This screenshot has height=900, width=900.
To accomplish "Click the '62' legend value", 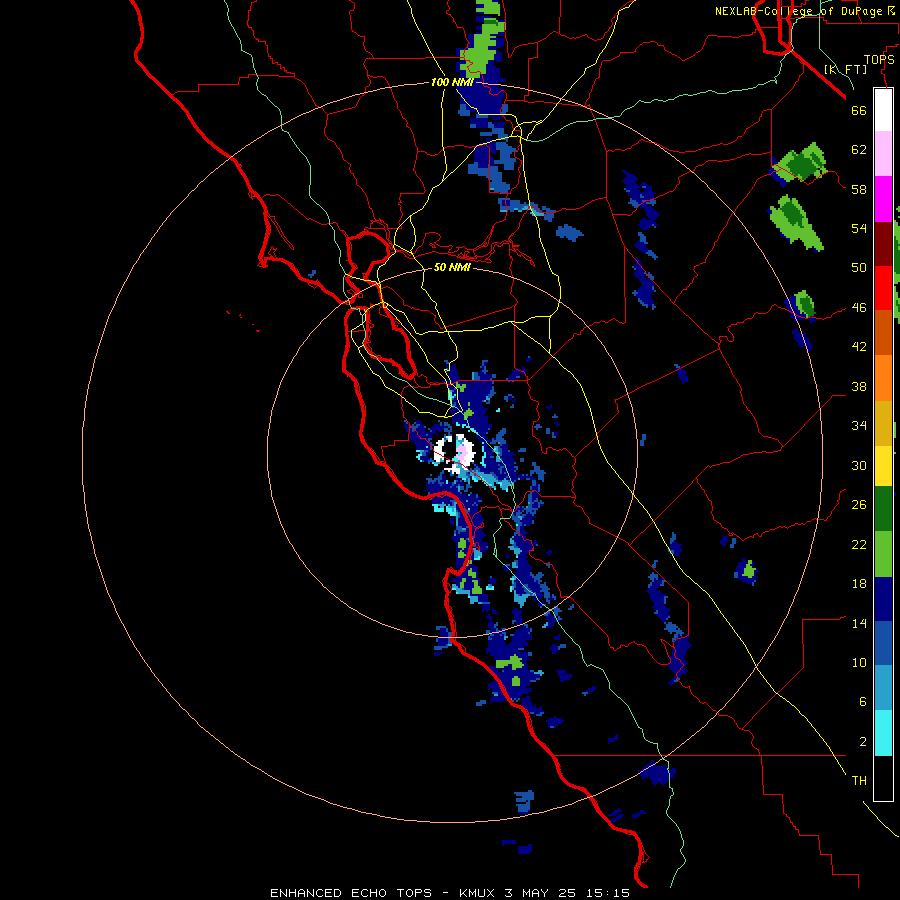I will tap(859, 150).
